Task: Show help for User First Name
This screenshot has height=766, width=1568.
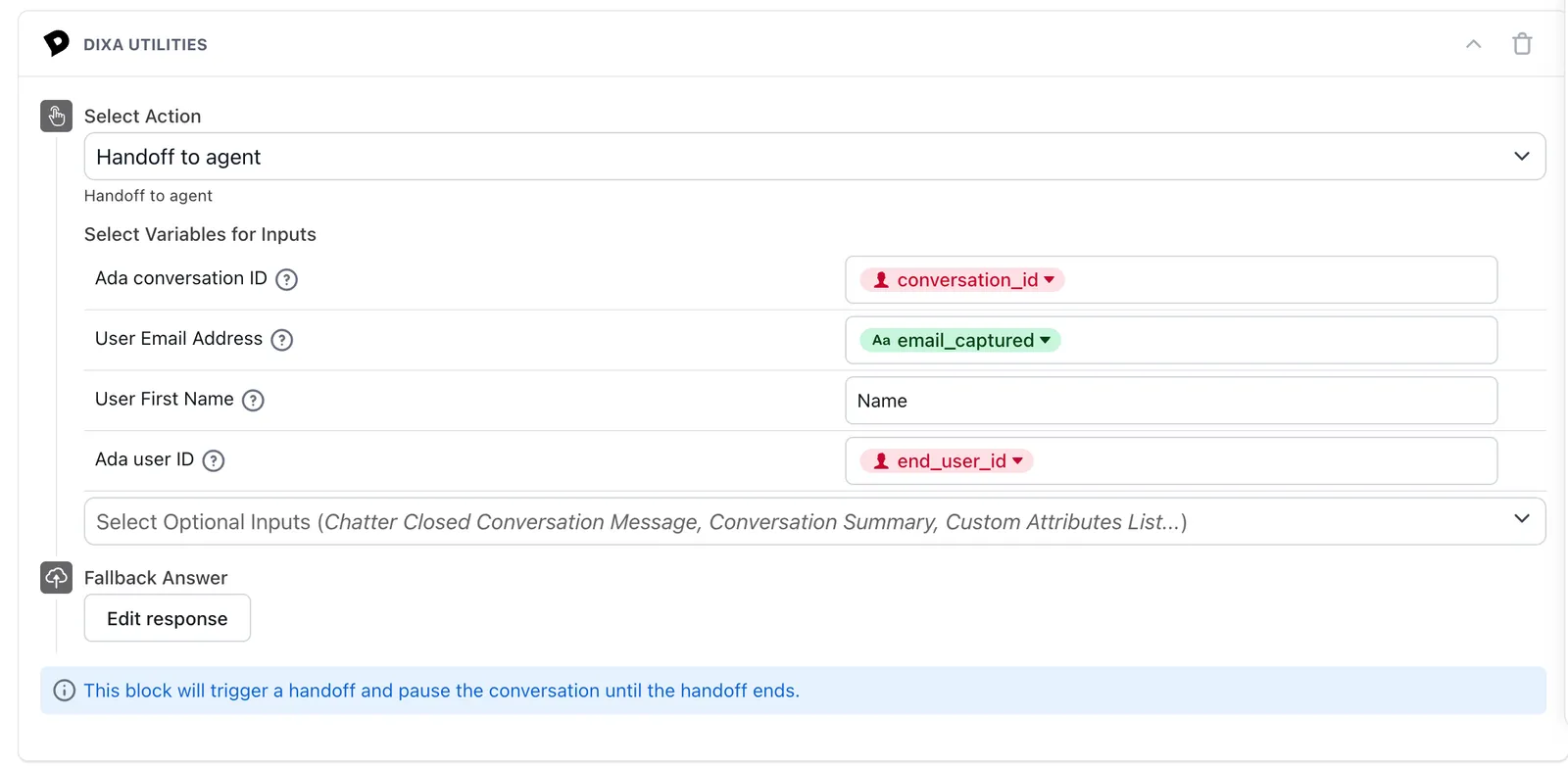Action: 253,400
